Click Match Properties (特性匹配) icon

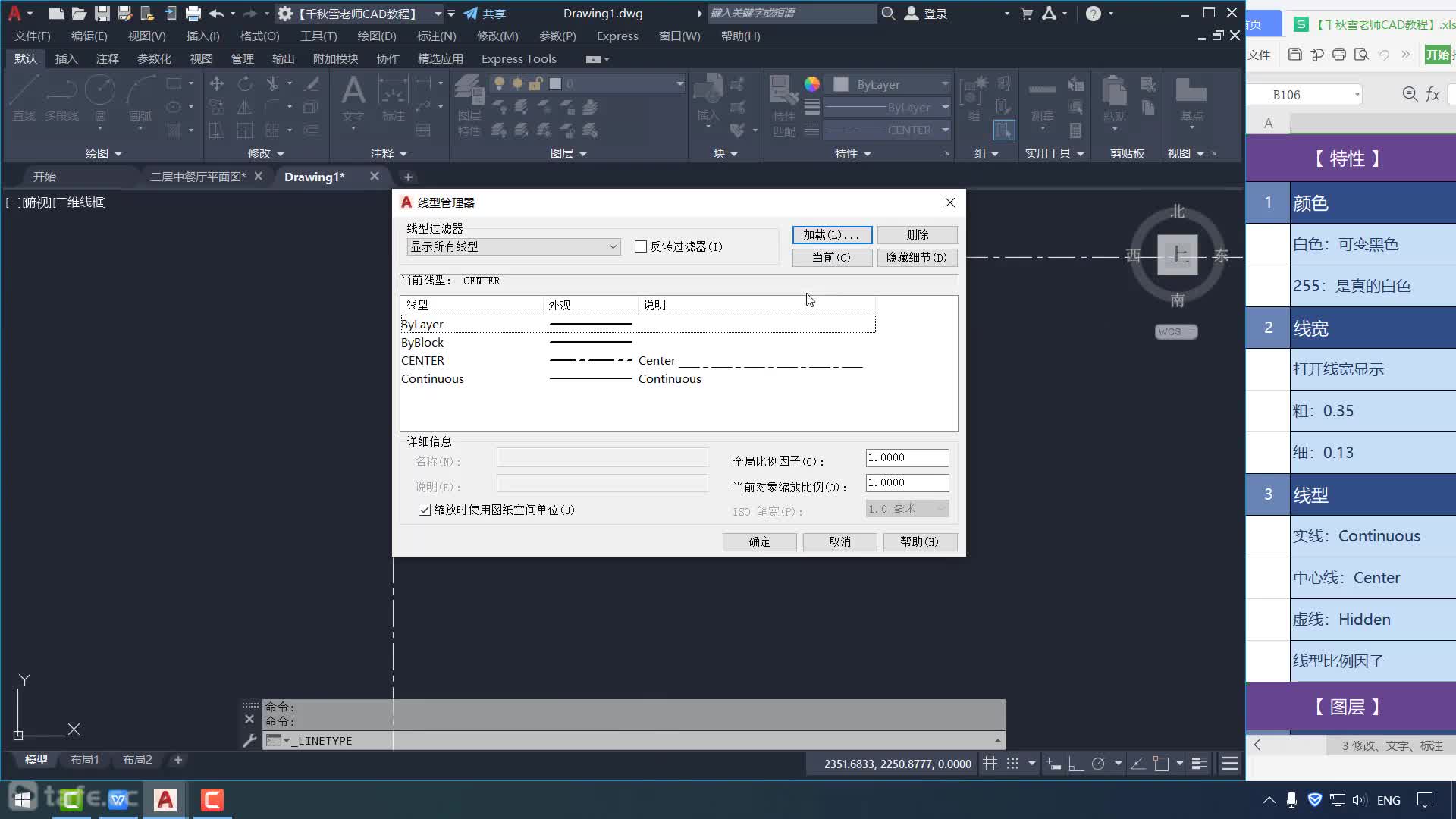783,105
